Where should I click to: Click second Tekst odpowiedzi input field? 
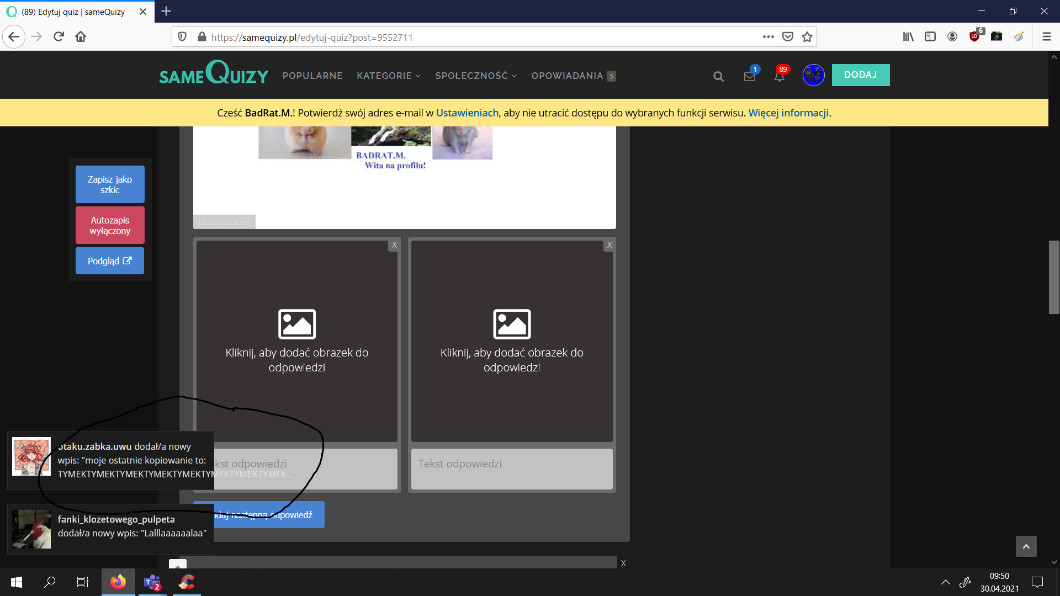coord(511,468)
